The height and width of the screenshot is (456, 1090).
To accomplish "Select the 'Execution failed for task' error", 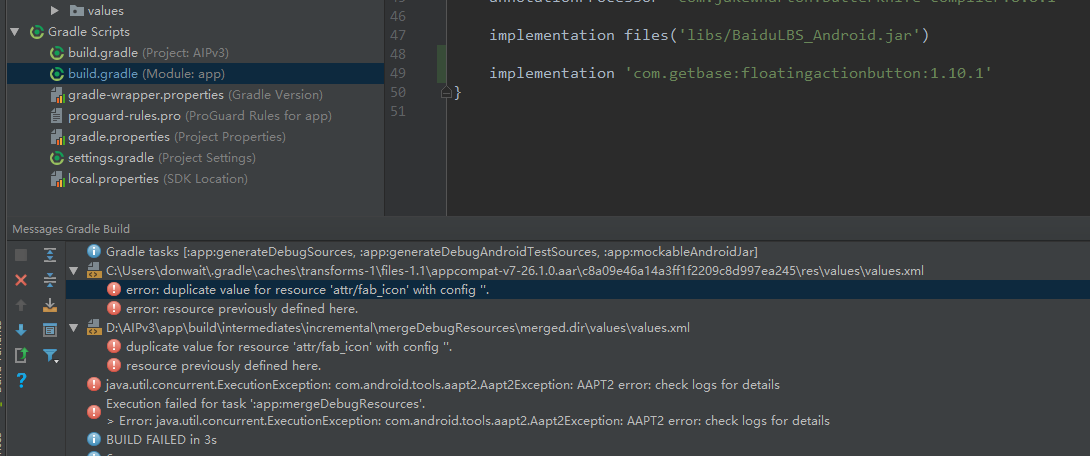I will (x=266, y=403).
